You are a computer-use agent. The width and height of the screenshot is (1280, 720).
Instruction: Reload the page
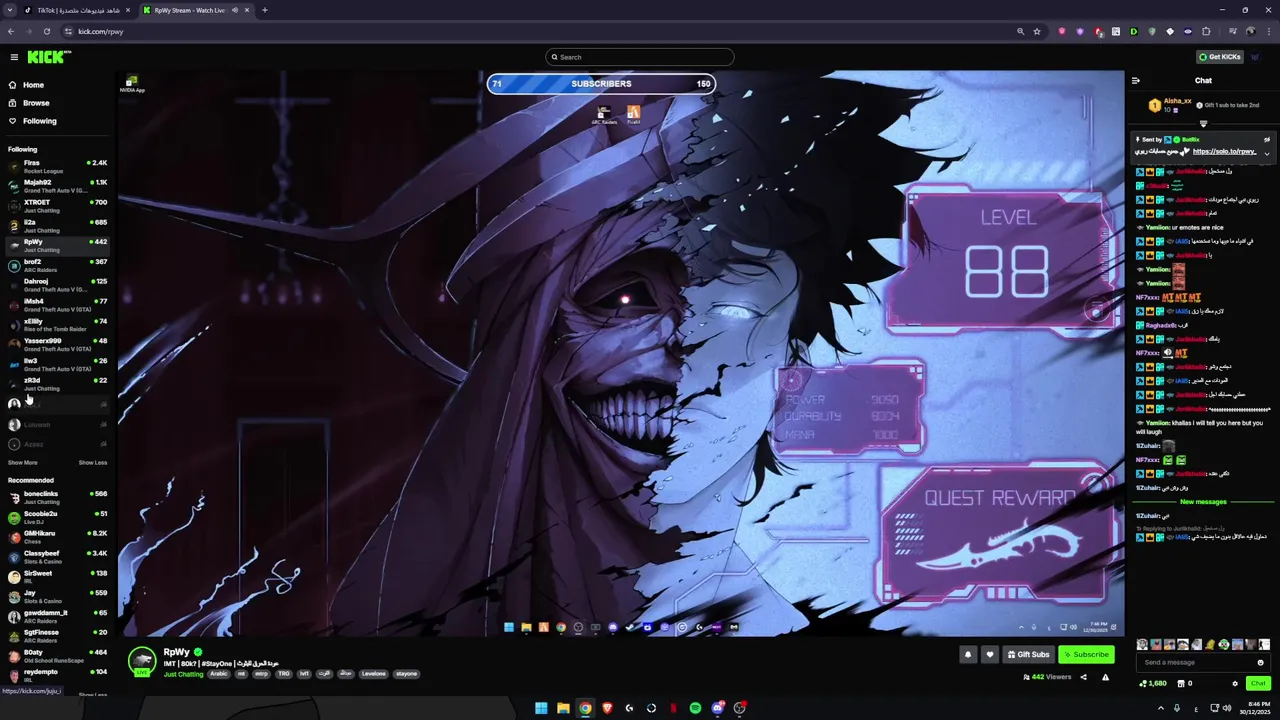(x=46, y=32)
